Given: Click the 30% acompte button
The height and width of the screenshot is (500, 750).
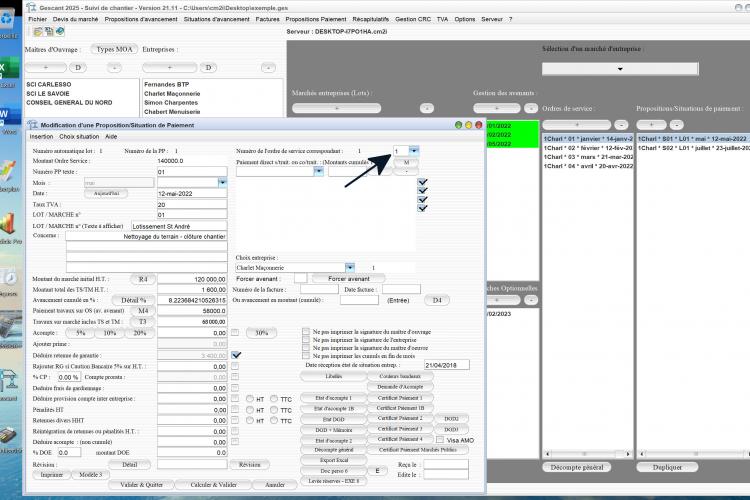Looking at the screenshot, I should click(x=262, y=333).
